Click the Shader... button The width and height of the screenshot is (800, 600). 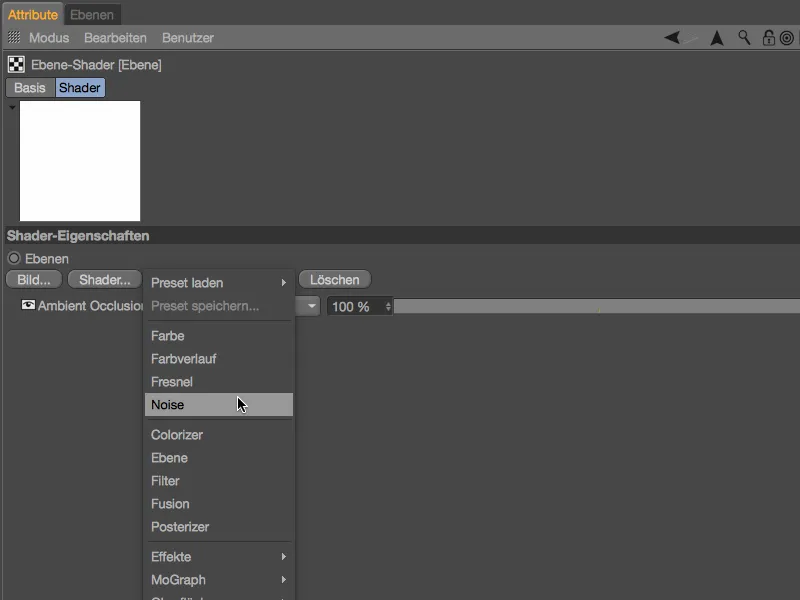pos(105,280)
